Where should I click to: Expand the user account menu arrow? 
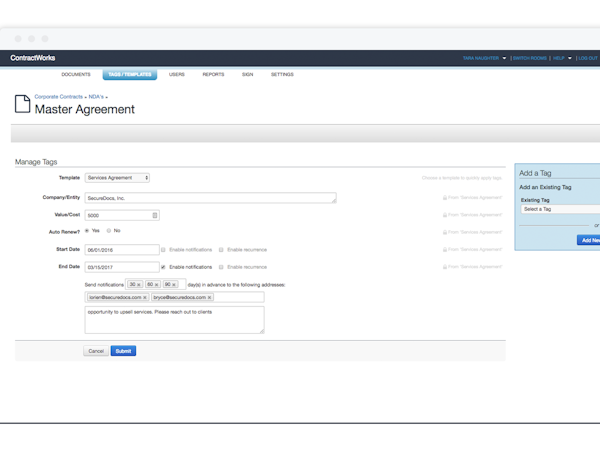(x=504, y=58)
